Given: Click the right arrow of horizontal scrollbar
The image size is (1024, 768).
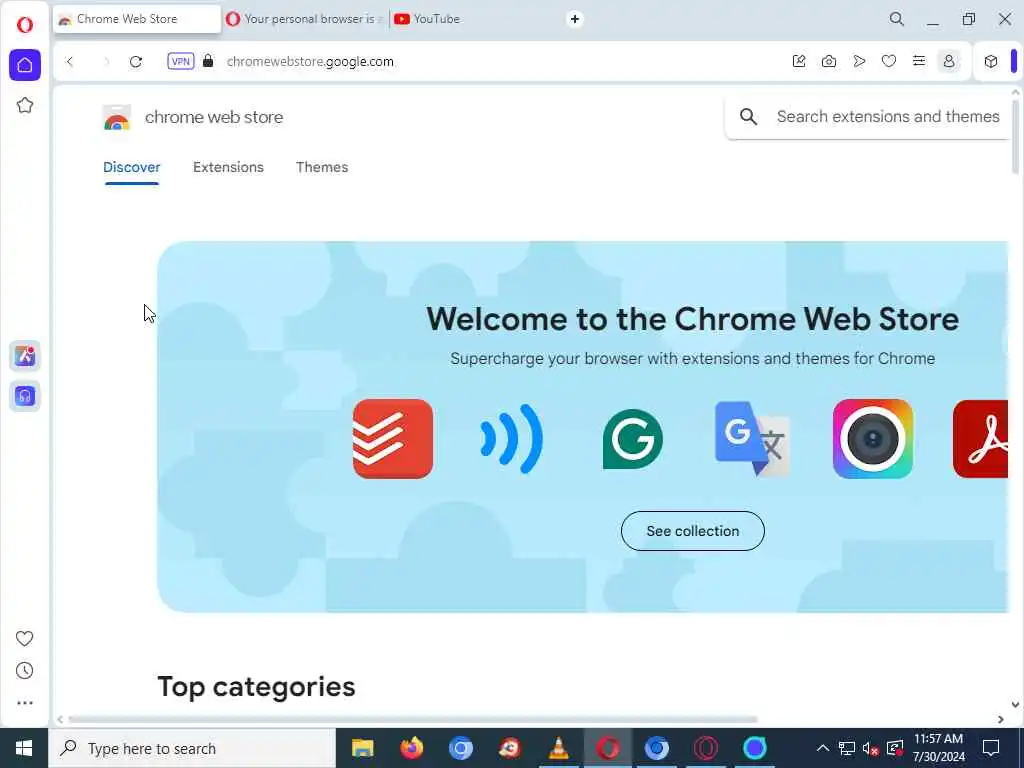Looking at the screenshot, I should coord(1000,720).
